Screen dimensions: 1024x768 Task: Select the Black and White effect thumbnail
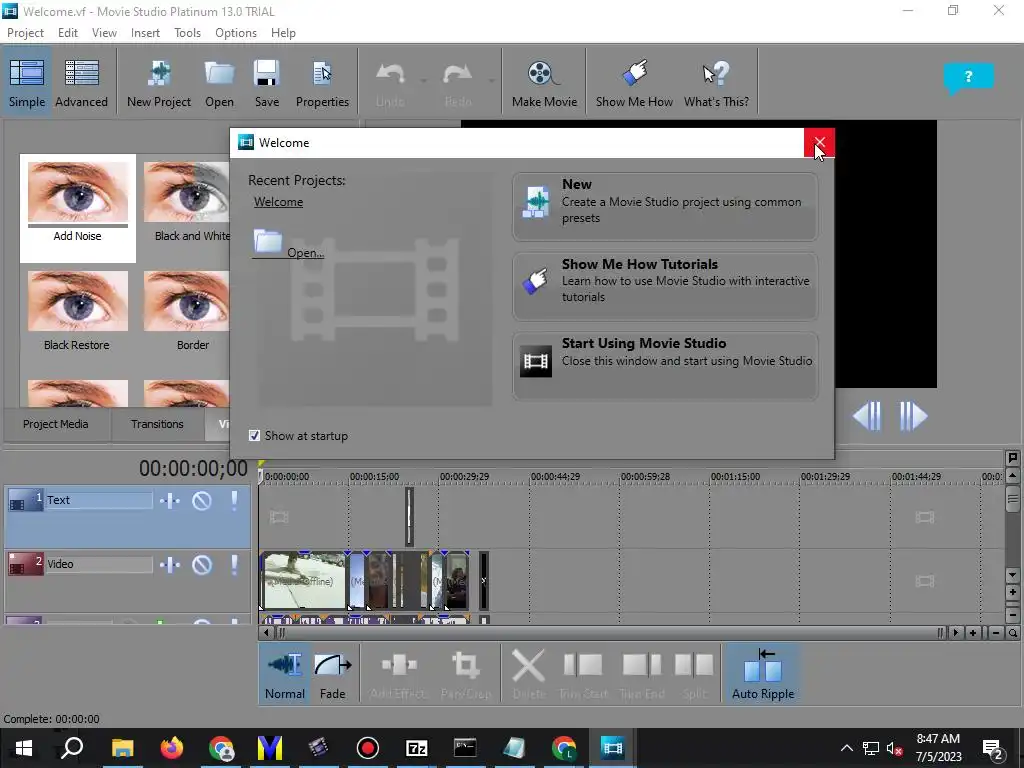pos(187,202)
